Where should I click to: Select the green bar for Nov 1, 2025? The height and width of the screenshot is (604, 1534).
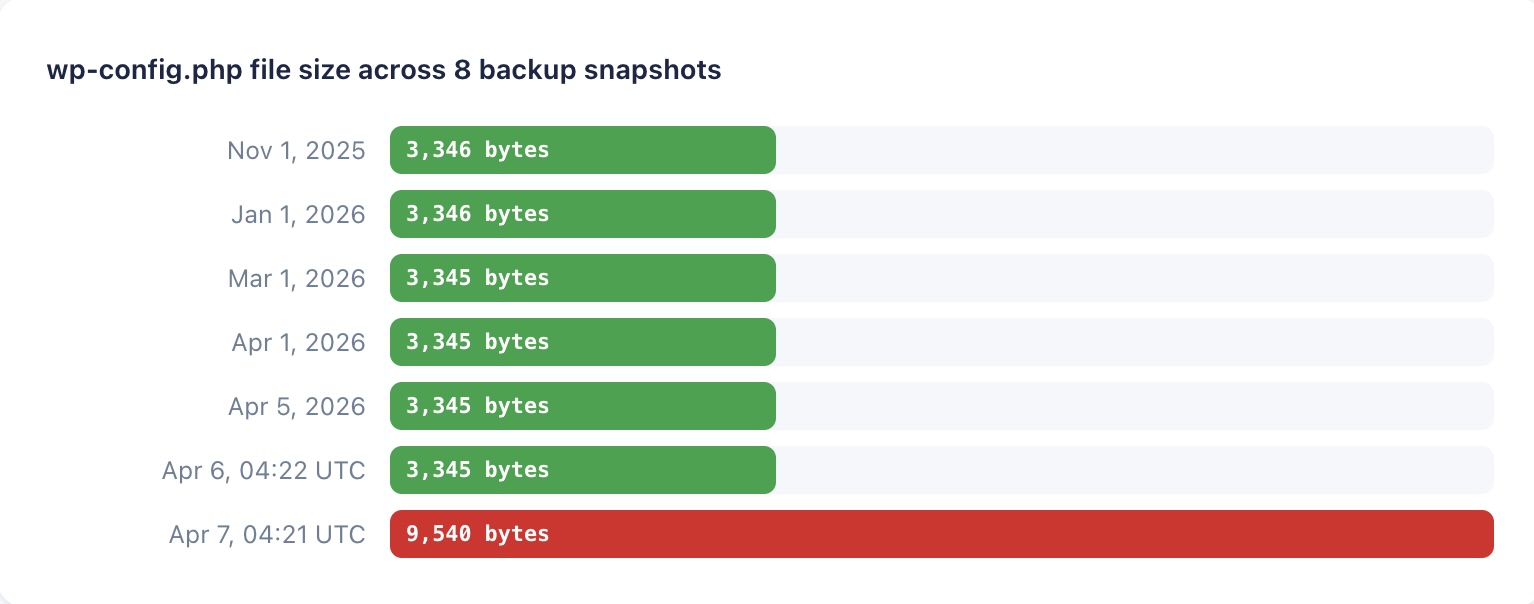click(x=660, y=150)
